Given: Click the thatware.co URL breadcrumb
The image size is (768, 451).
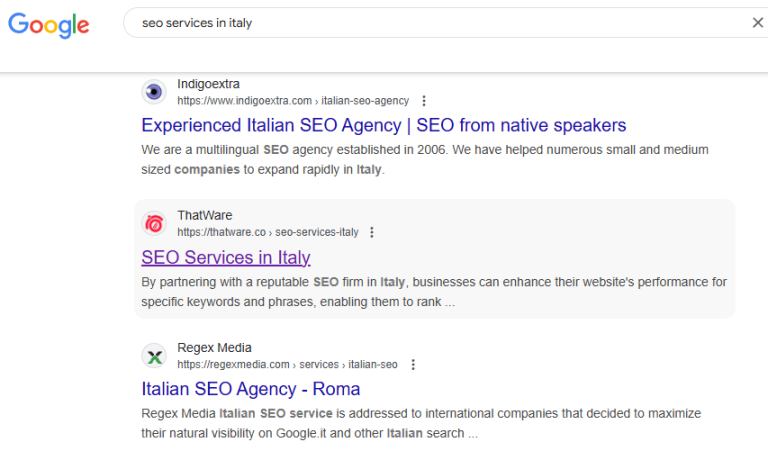Looking at the screenshot, I should pos(268,232).
